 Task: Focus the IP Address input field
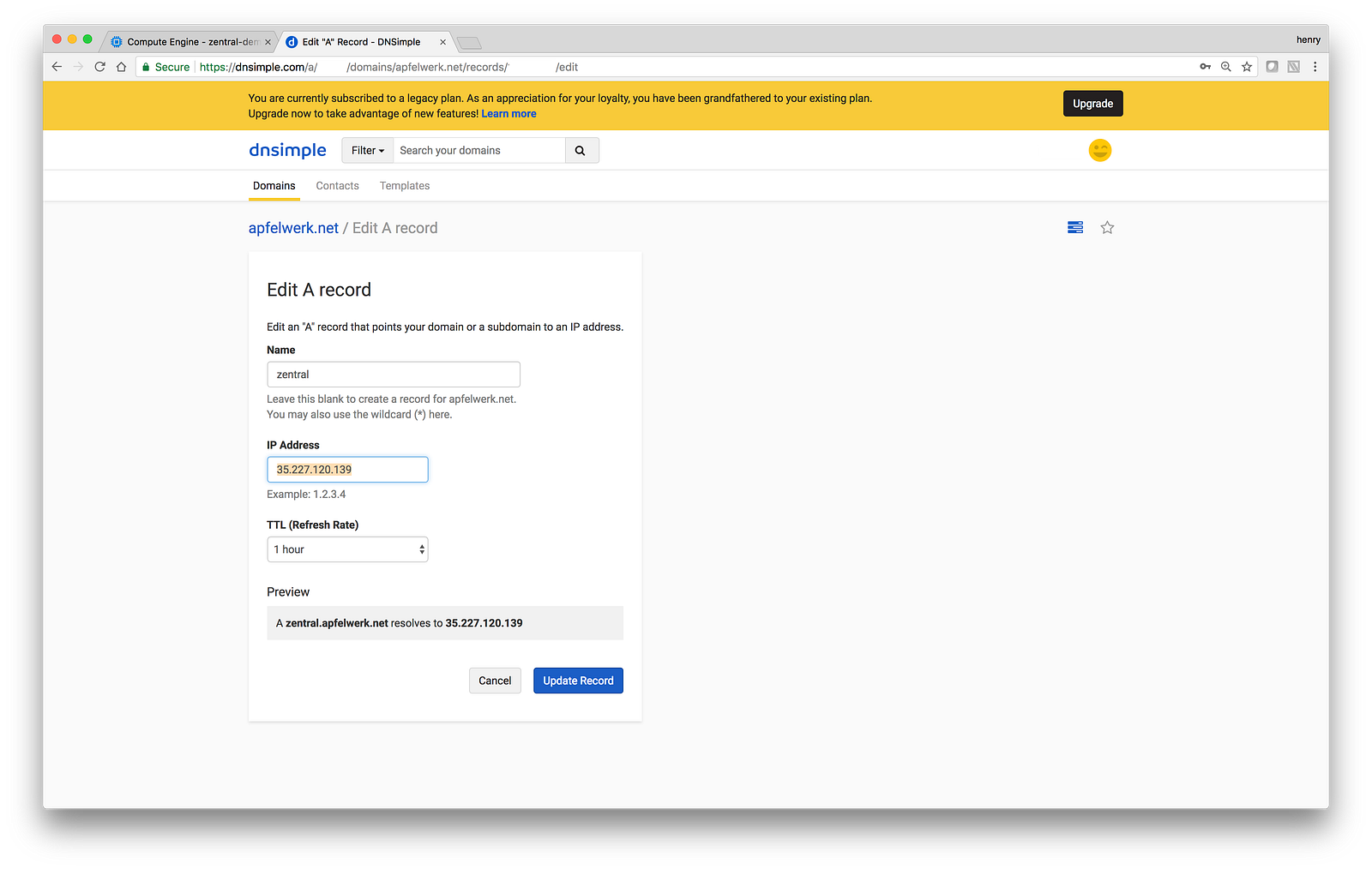click(x=347, y=470)
